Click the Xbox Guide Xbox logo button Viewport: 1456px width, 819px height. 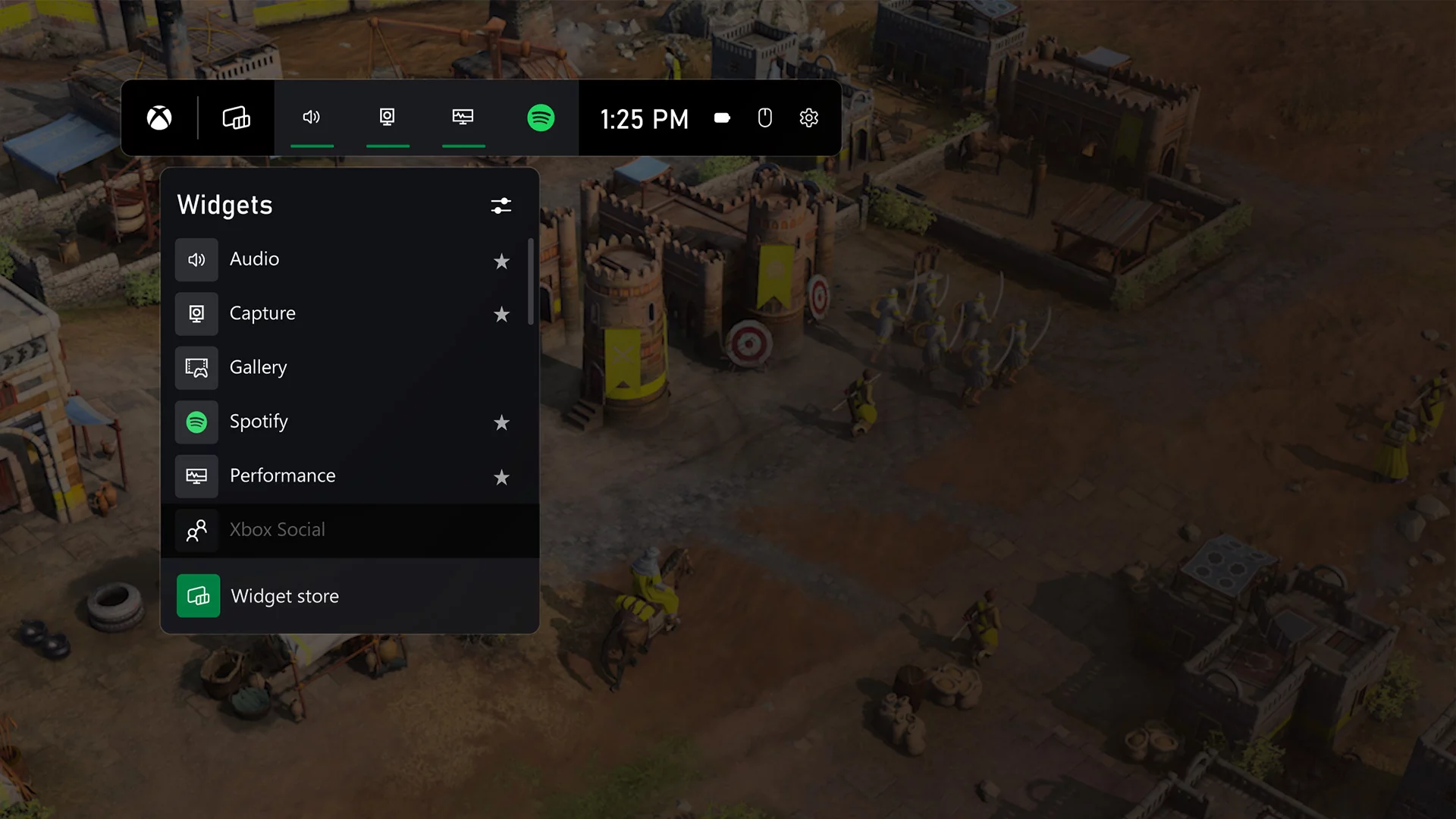click(x=159, y=119)
